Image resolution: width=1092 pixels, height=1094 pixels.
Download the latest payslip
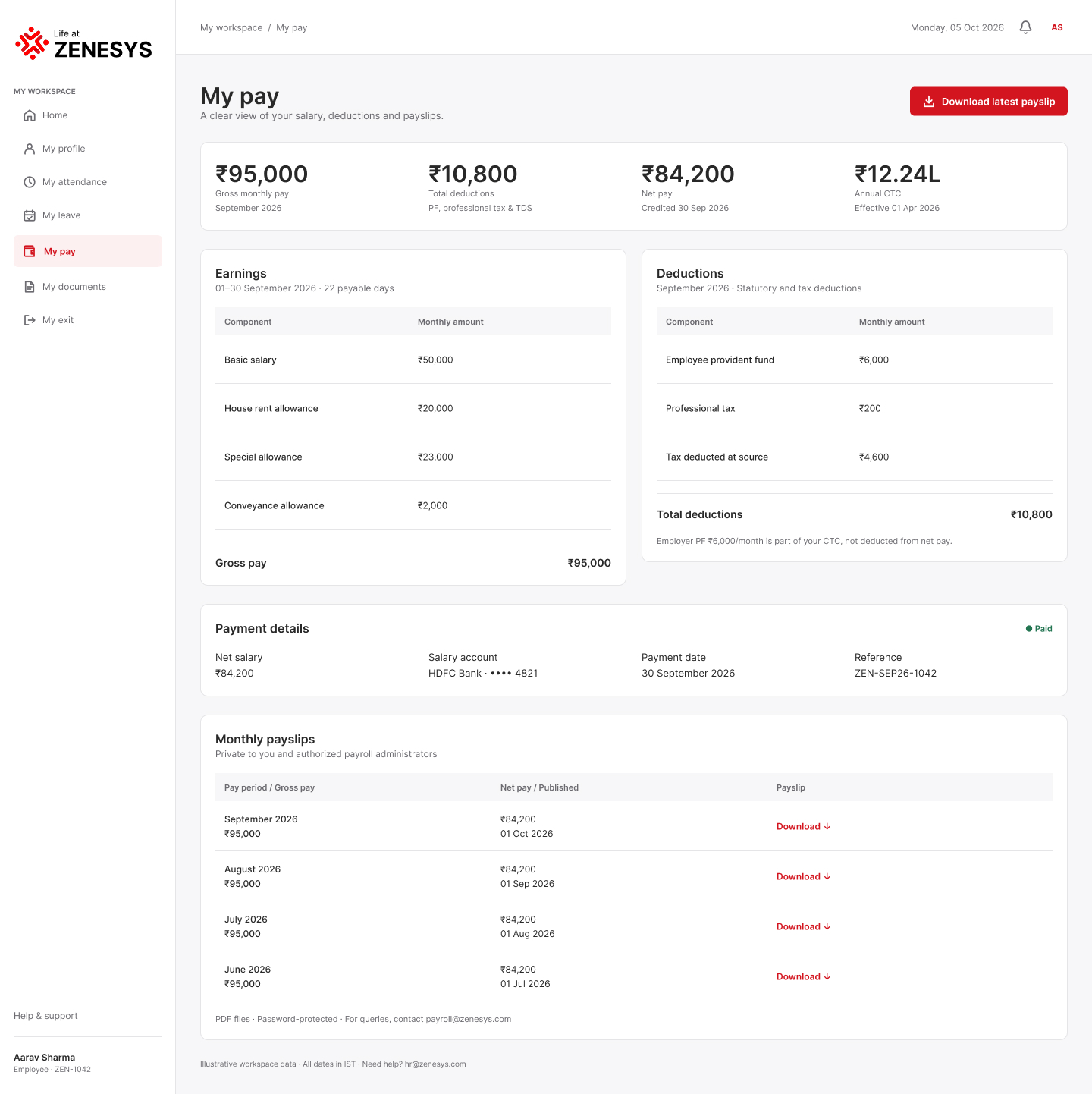coord(989,102)
